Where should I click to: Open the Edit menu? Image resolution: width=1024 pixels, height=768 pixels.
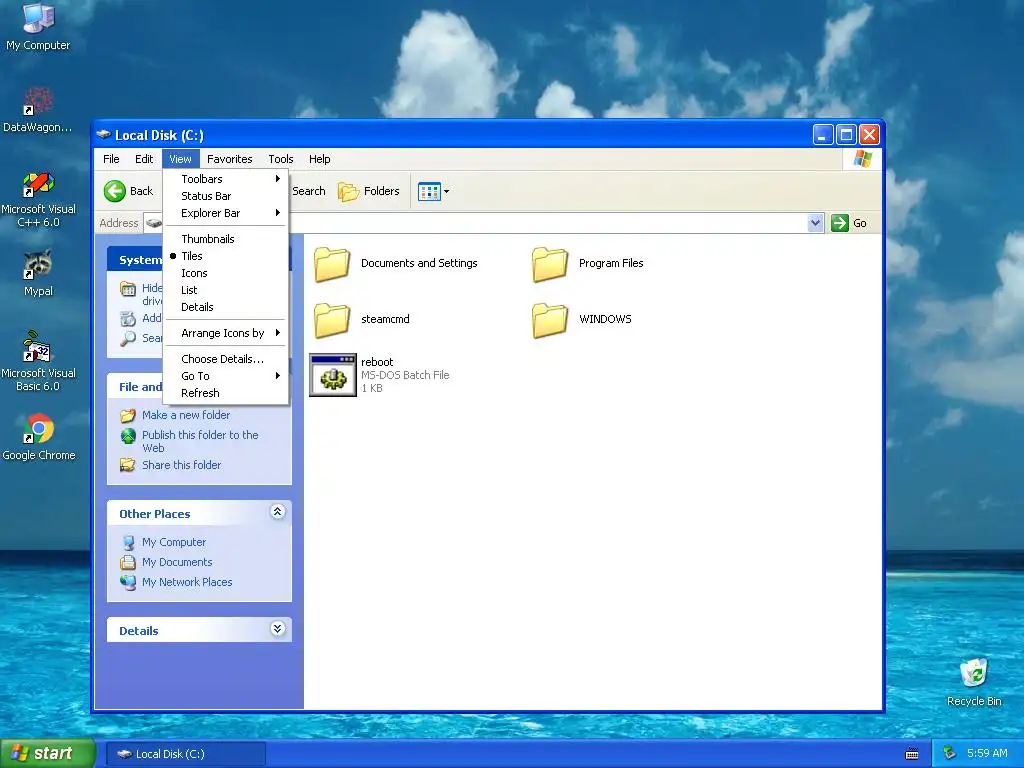(144, 159)
